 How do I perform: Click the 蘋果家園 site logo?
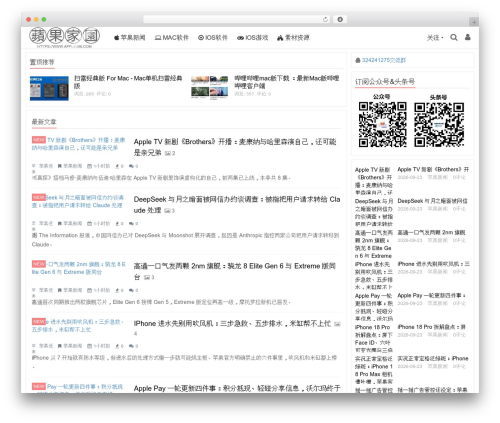(64, 37)
